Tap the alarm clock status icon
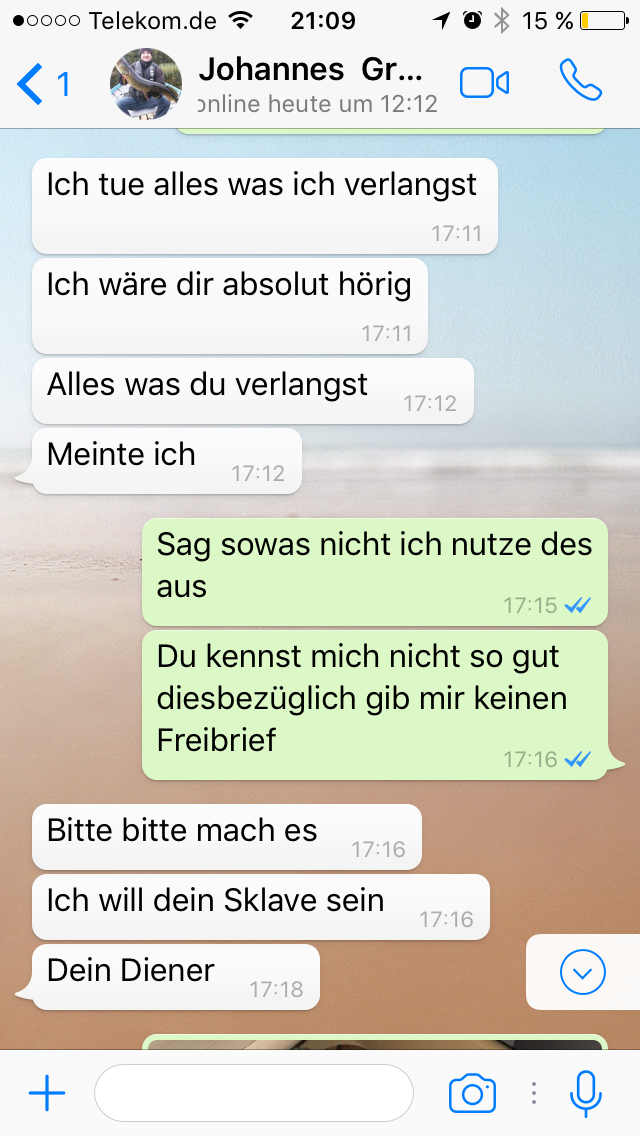 click(473, 20)
